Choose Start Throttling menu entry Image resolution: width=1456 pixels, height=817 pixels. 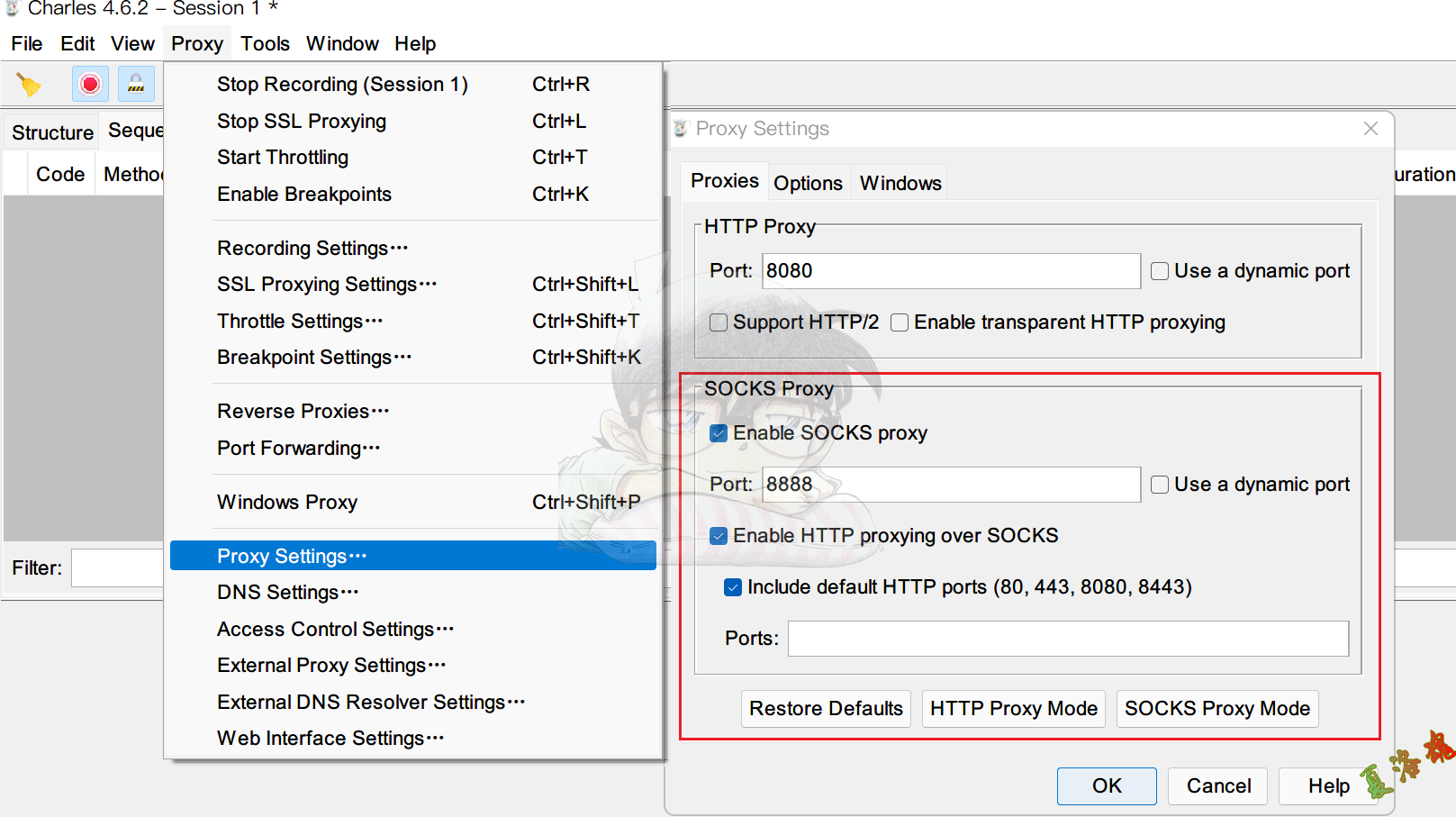(x=283, y=157)
